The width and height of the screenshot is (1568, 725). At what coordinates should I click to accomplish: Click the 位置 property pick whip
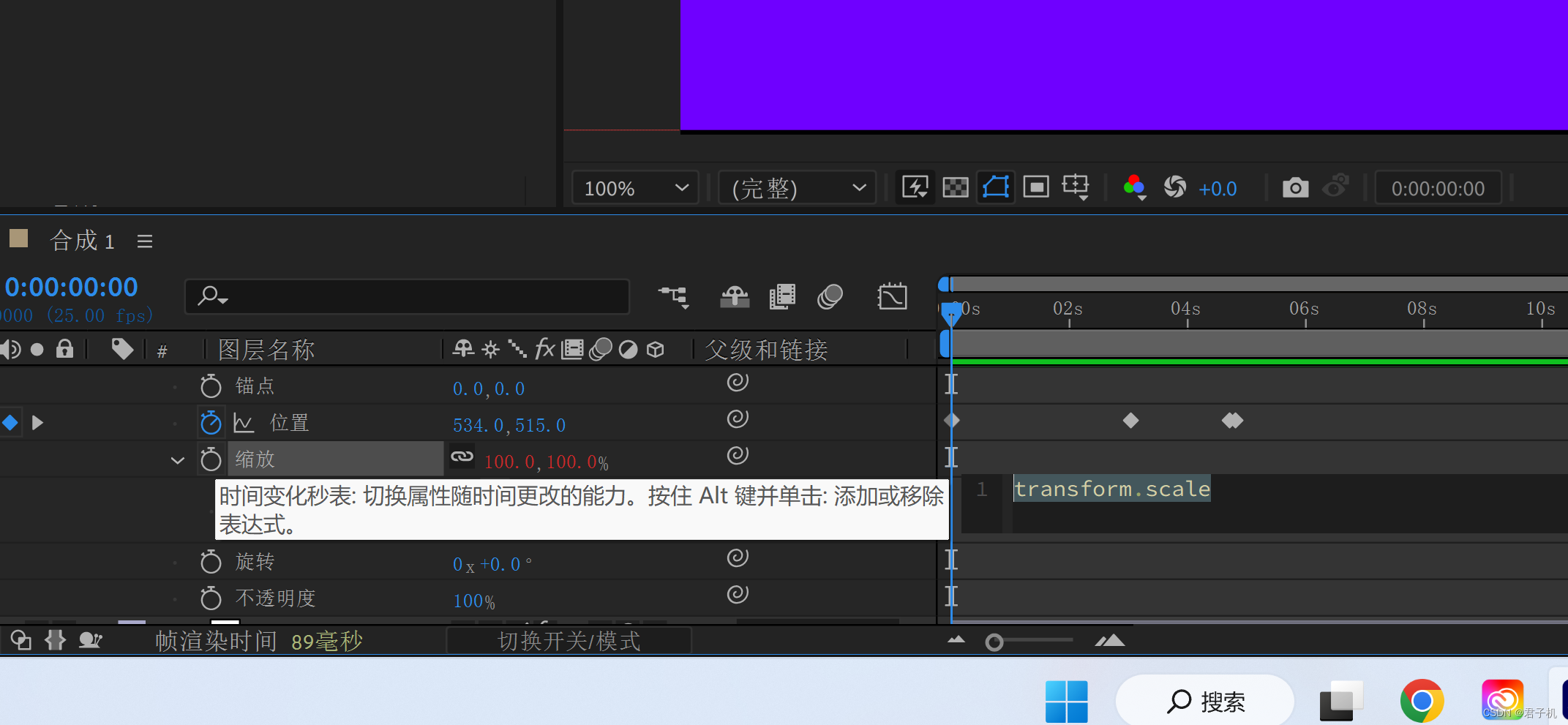point(737,418)
